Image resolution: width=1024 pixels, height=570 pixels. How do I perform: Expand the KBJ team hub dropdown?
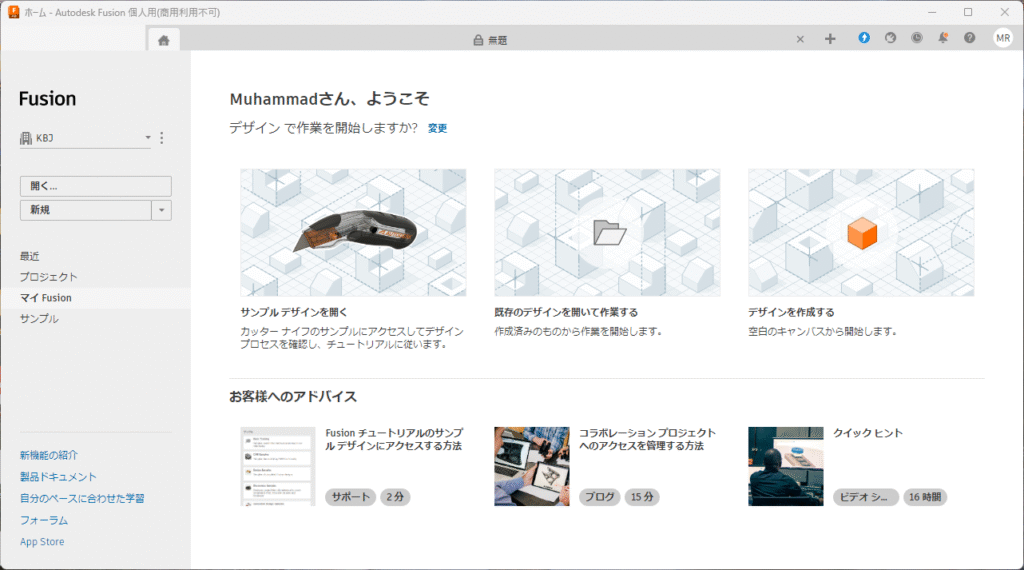click(x=147, y=138)
